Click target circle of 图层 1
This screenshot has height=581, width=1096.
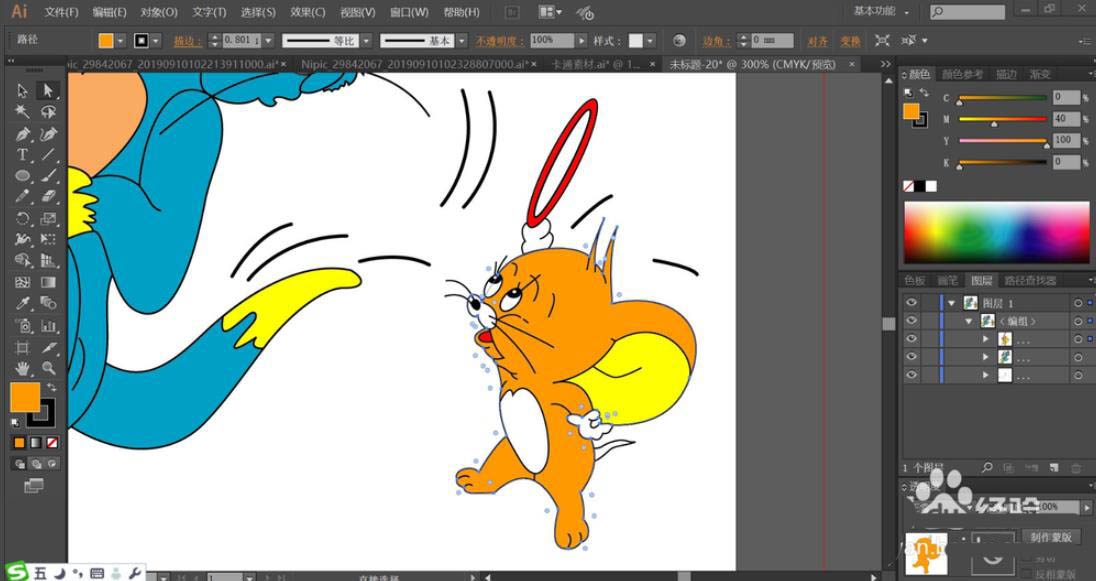1078,303
